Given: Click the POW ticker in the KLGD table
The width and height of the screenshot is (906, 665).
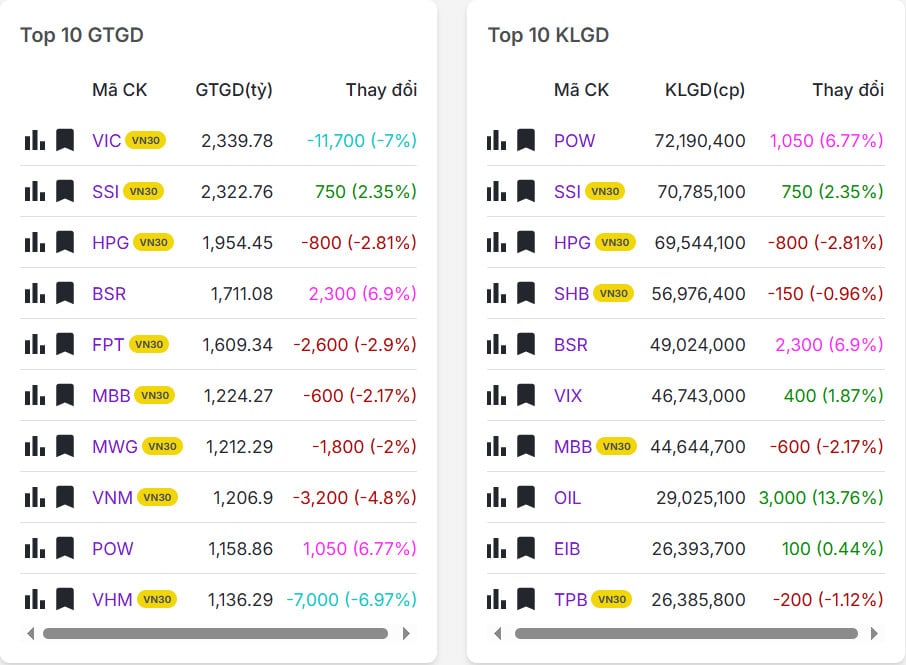Looking at the screenshot, I should tap(575, 140).
